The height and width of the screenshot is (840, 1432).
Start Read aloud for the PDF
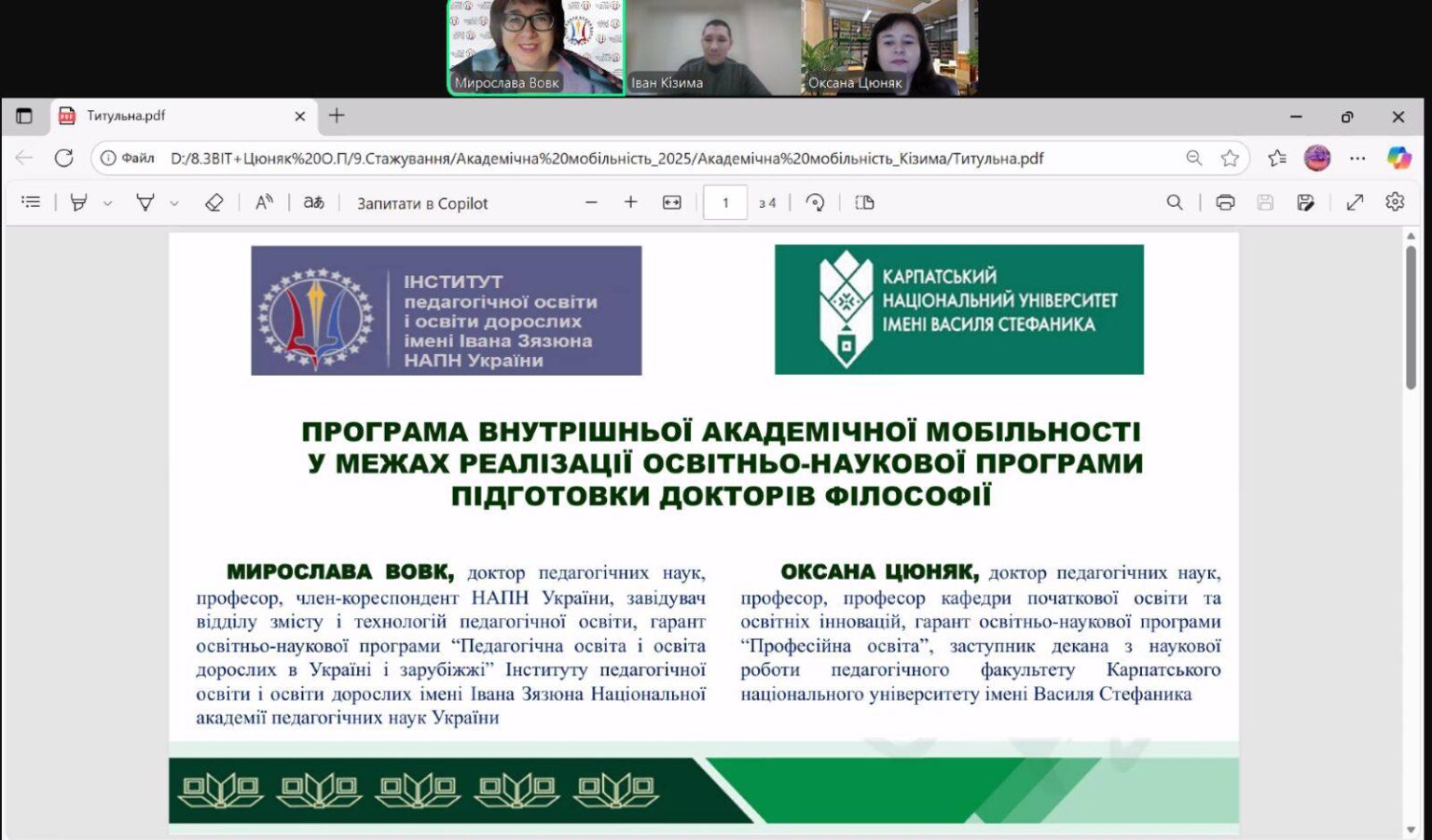tap(264, 202)
